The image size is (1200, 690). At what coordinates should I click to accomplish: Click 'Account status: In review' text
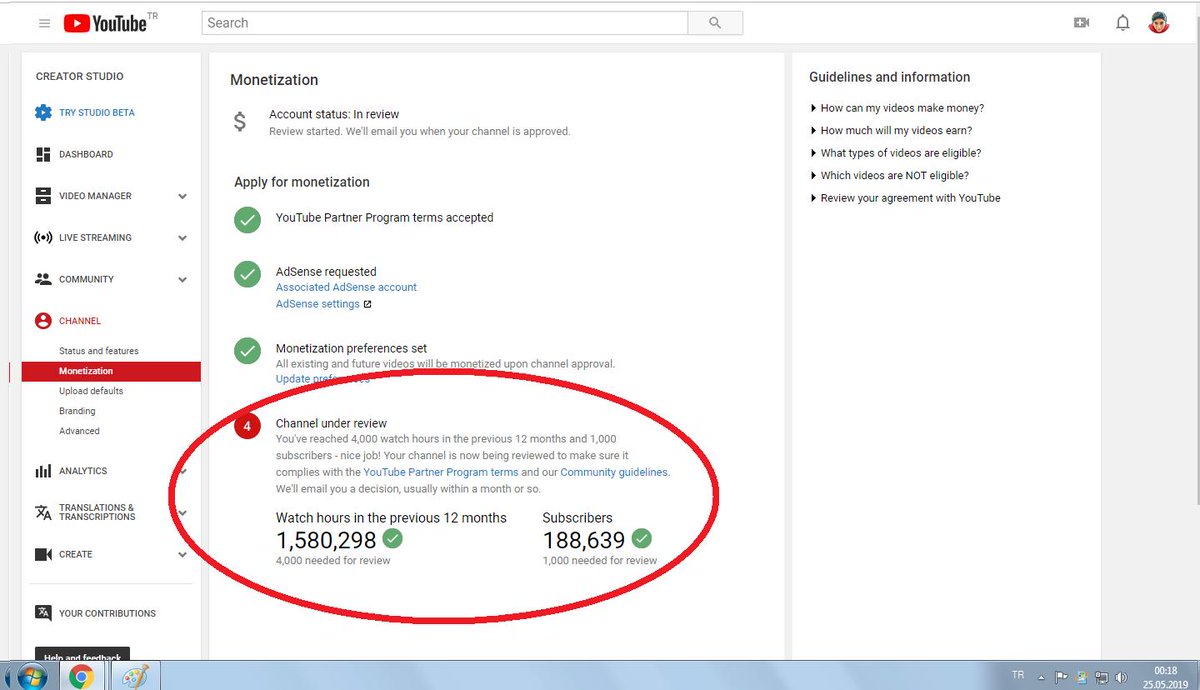(334, 114)
